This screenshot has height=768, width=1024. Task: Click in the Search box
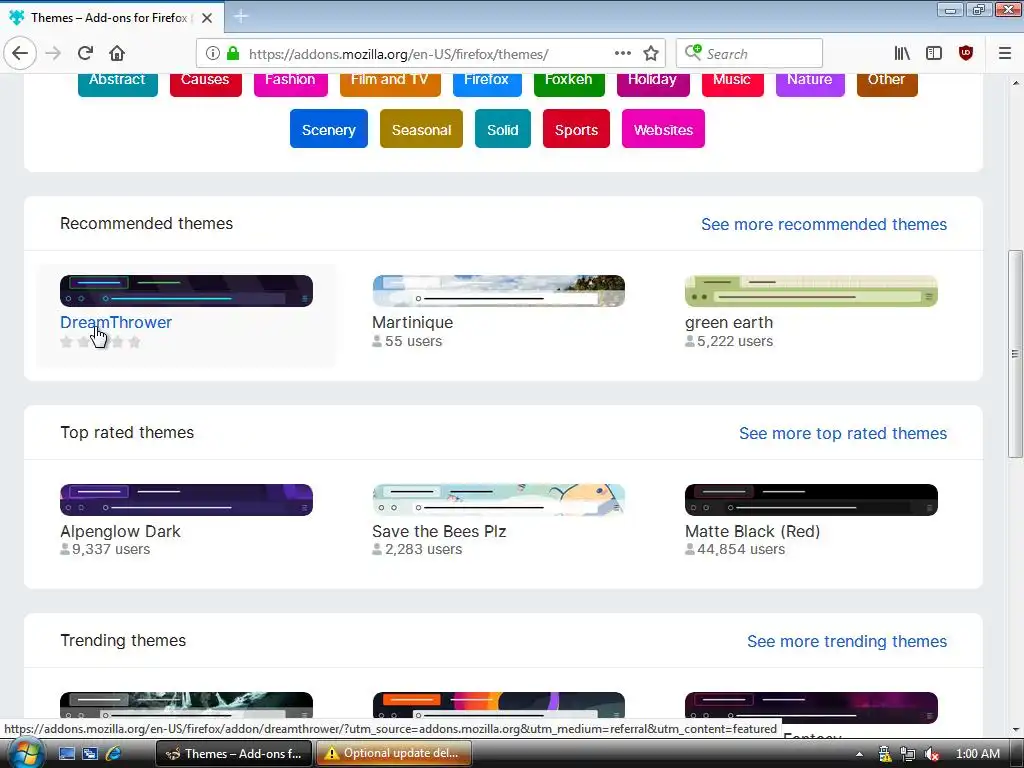click(x=749, y=54)
